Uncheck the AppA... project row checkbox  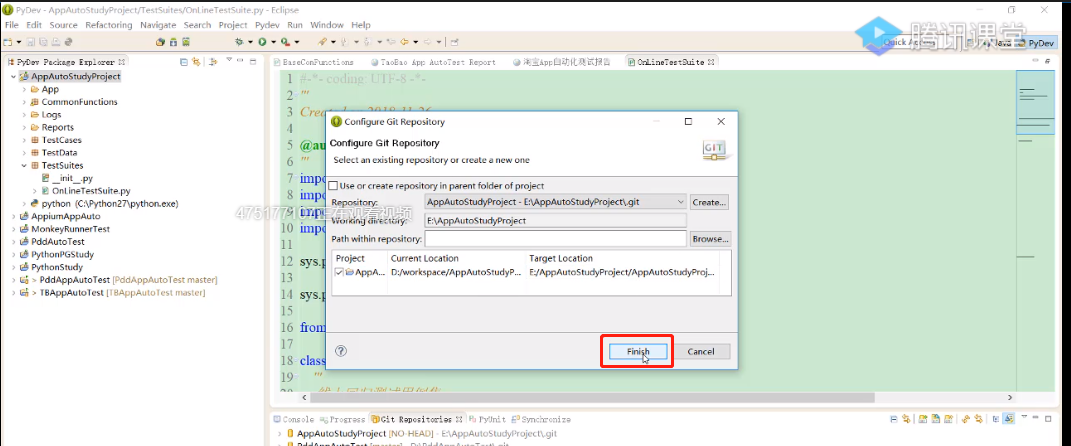click(339, 272)
